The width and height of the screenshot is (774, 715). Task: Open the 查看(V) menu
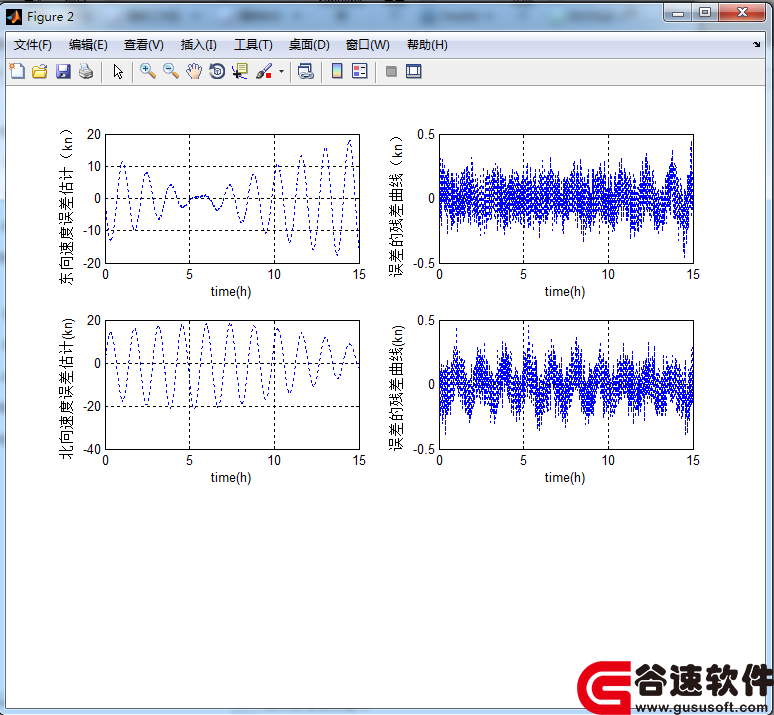[144, 45]
